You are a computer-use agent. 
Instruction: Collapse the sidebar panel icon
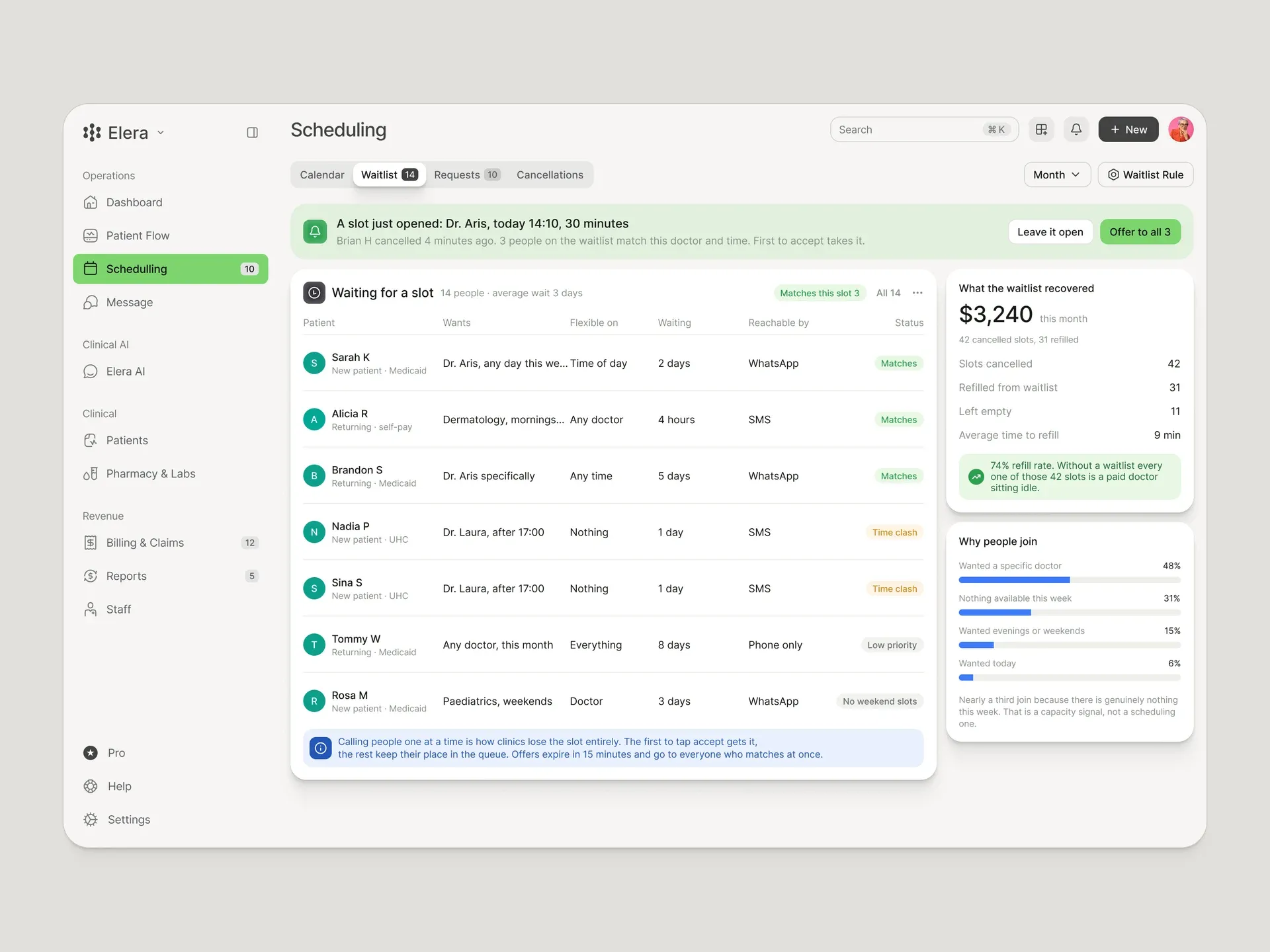pos(252,133)
